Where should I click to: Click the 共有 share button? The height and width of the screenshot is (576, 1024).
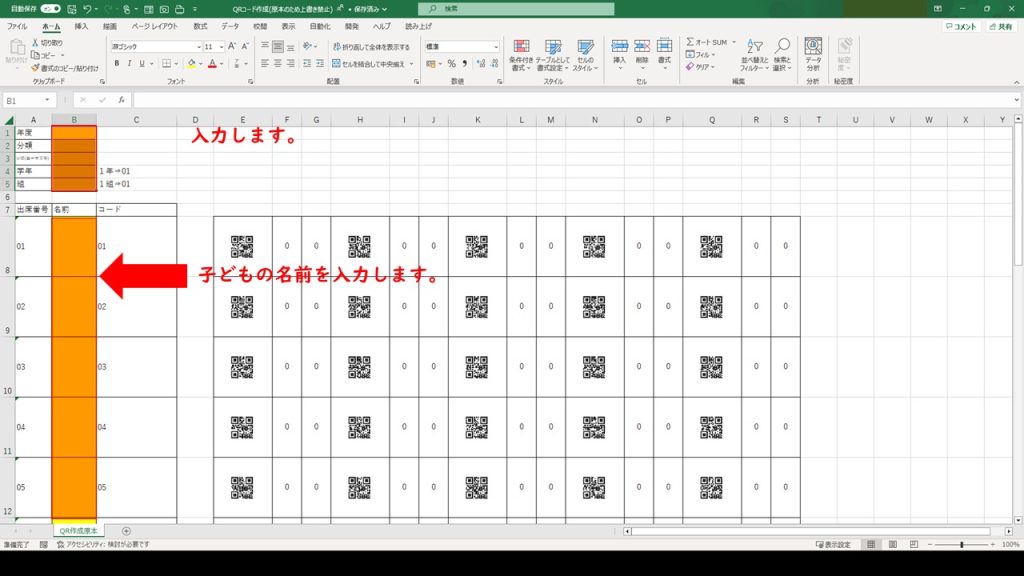coord(999,27)
